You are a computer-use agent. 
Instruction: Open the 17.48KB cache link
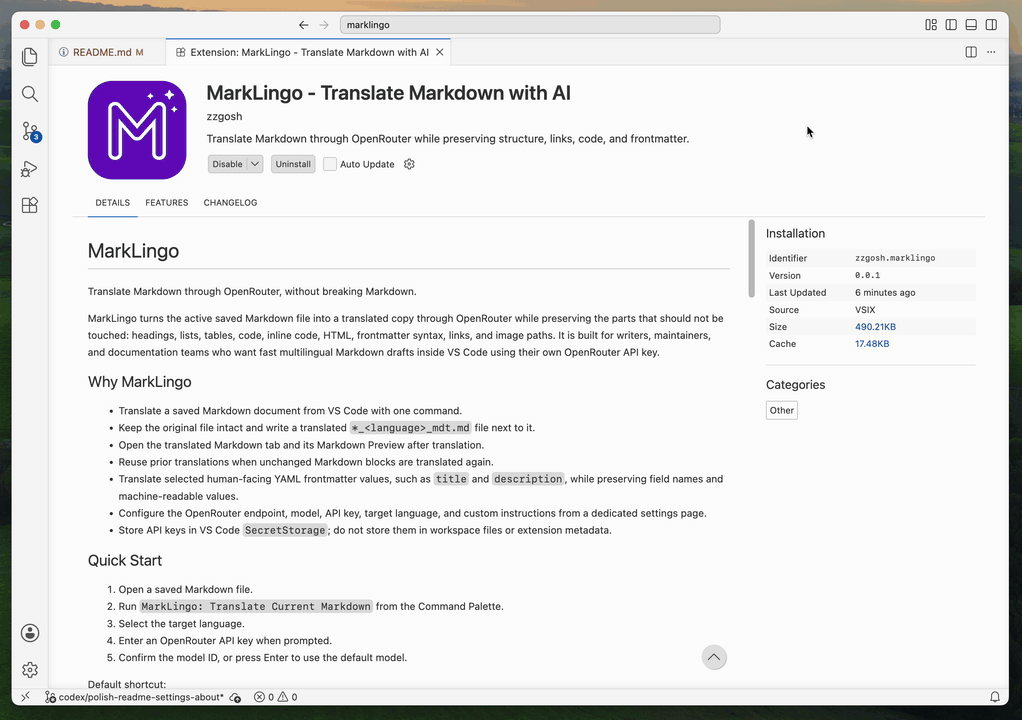[x=872, y=344]
